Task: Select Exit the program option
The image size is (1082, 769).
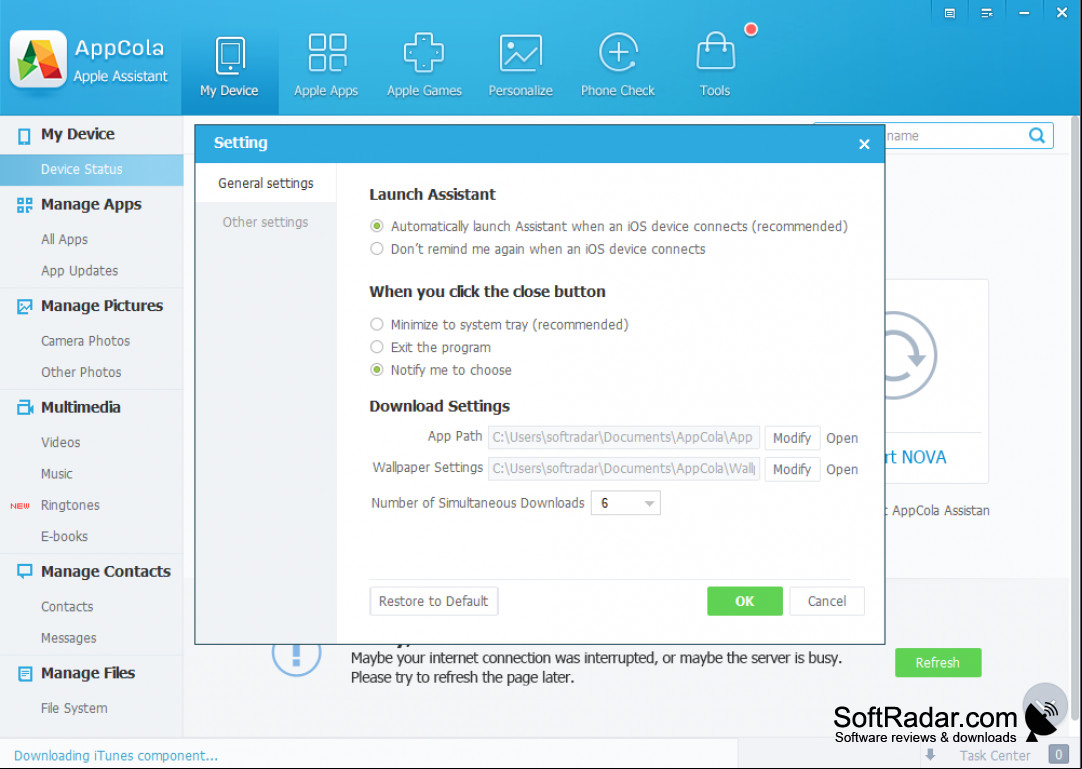Action: coord(377,347)
